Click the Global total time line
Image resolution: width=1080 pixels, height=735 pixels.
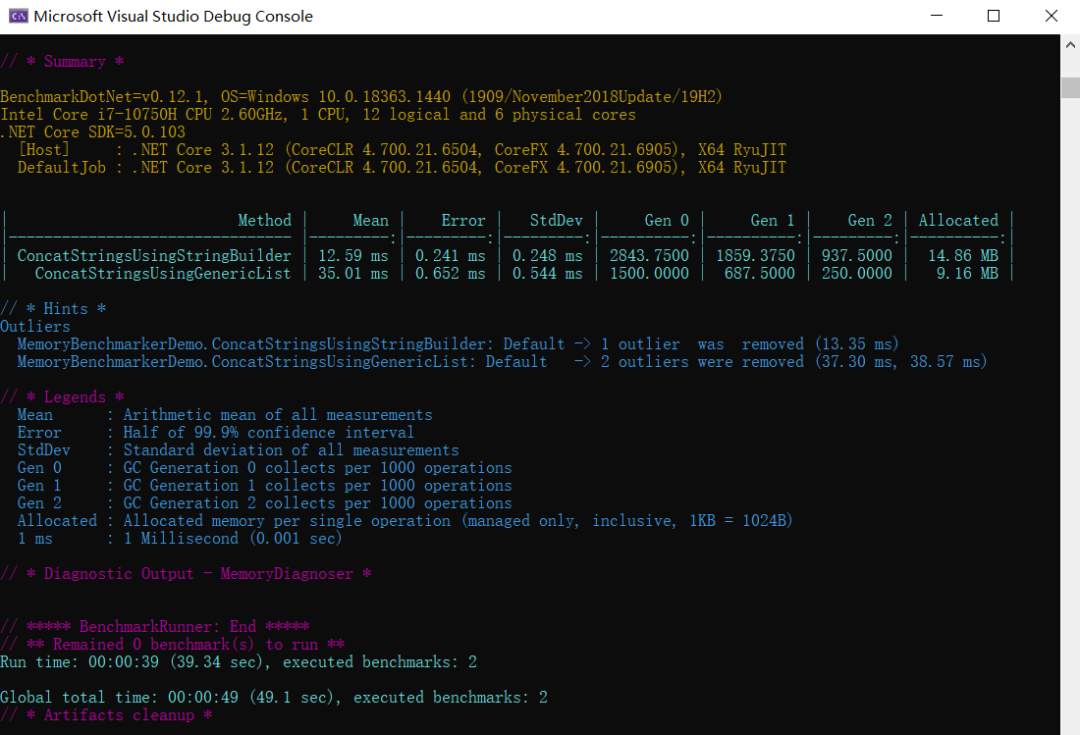coord(276,697)
